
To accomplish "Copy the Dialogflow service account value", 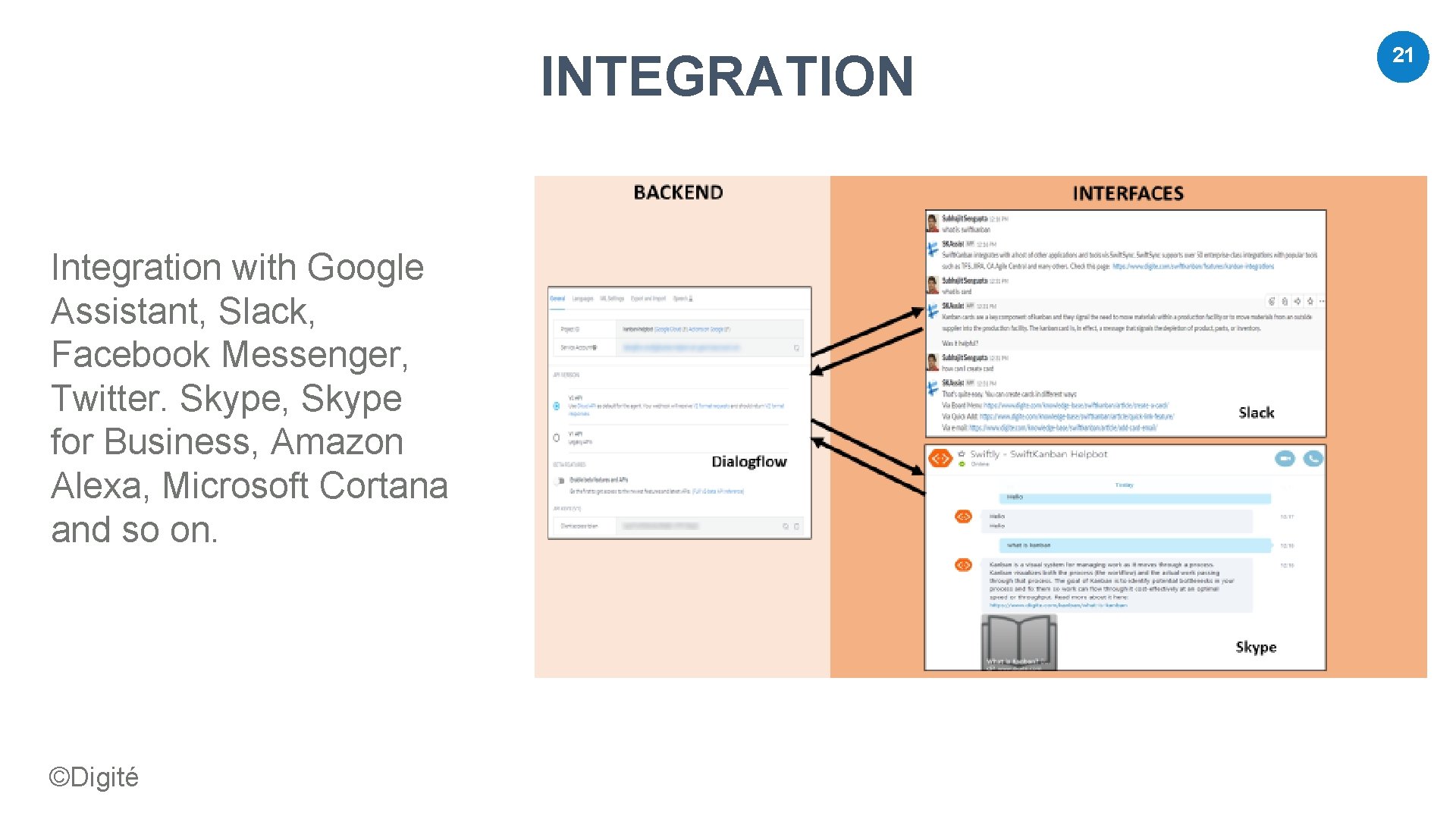I will [796, 348].
